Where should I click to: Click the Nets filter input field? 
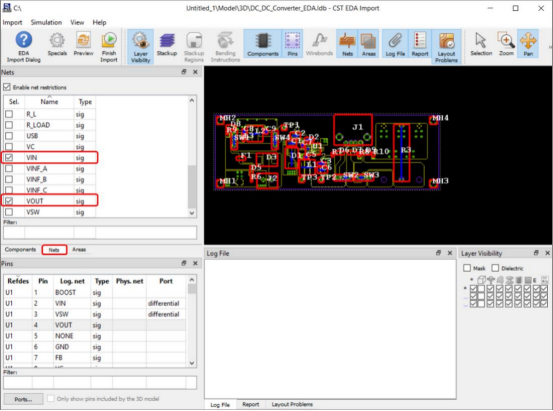tap(100, 232)
